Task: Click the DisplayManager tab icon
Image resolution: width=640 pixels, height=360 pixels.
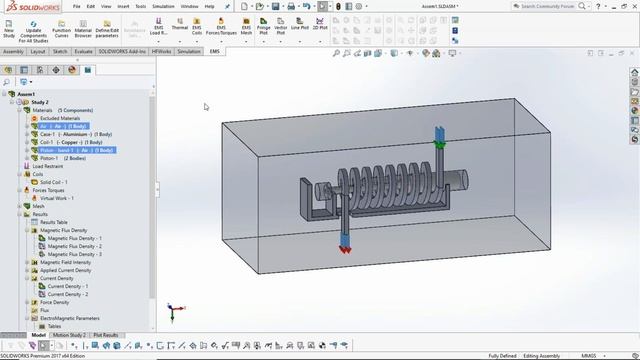Action: (x=72, y=70)
